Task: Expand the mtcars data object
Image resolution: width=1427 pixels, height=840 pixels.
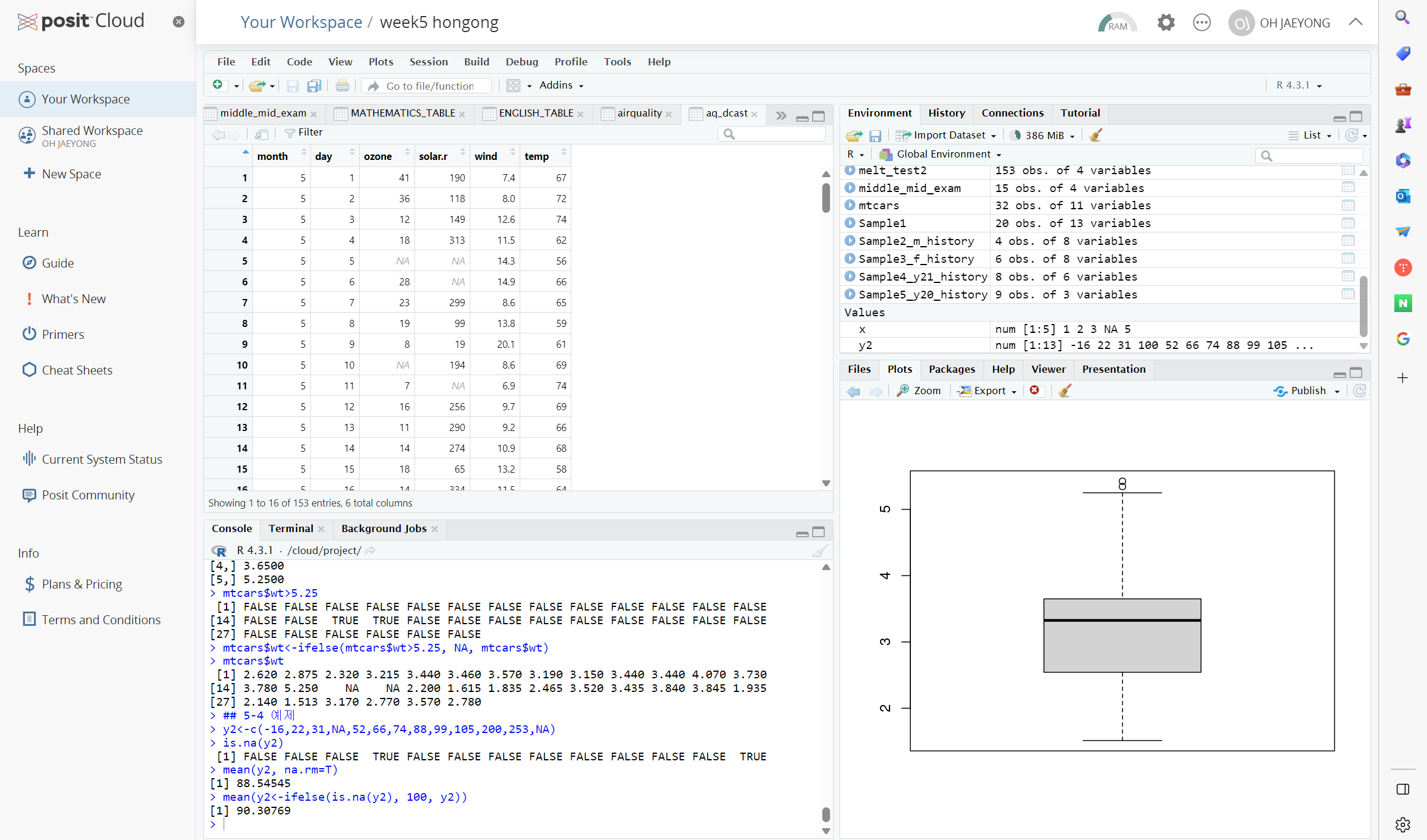Action: [x=850, y=206]
